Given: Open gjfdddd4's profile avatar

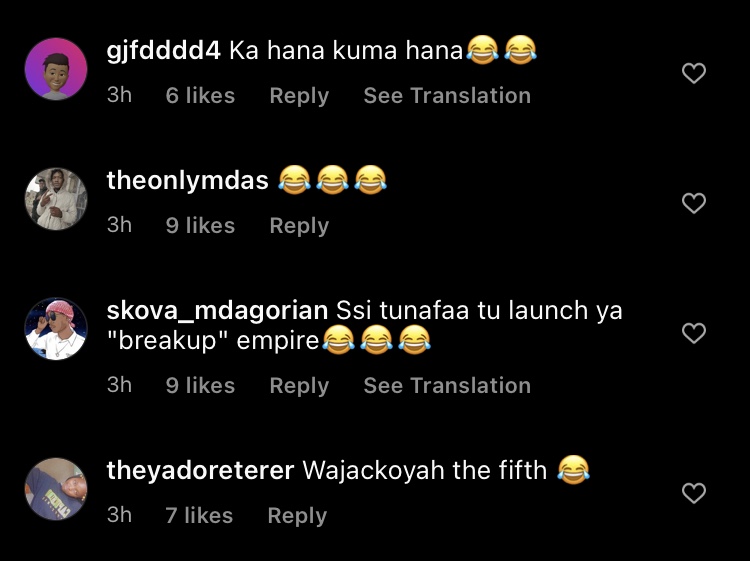Looking at the screenshot, I should click(56, 69).
